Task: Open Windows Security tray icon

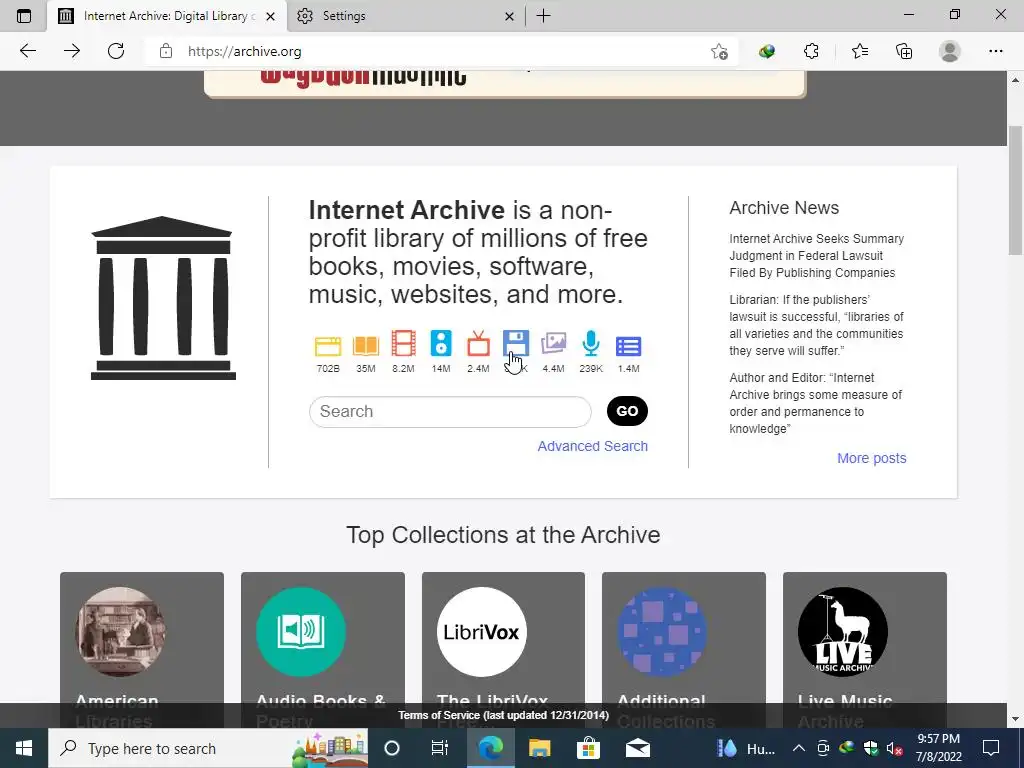Action: (x=871, y=748)
